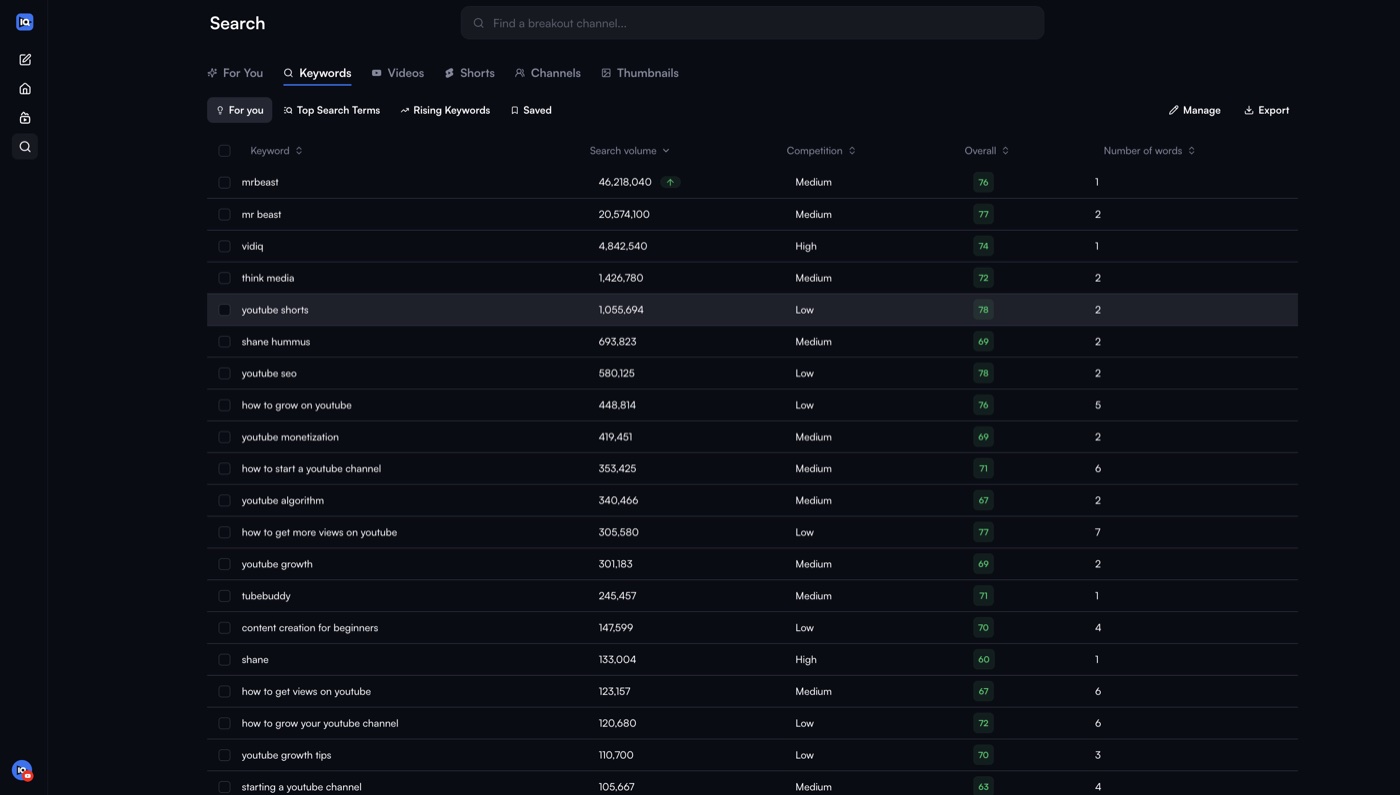Switch to the For You main tab

coord(235,73)
